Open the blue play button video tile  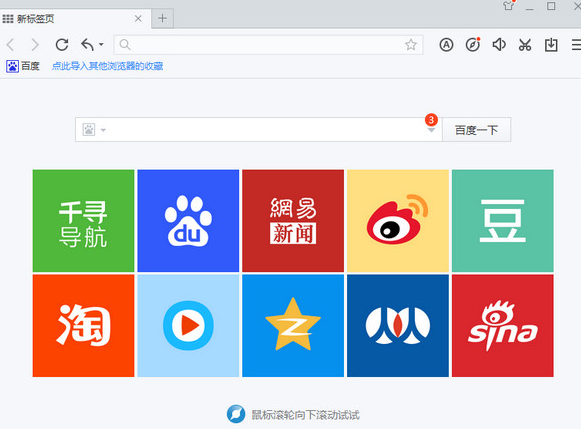pyautogui.click(x=188, y=326)
